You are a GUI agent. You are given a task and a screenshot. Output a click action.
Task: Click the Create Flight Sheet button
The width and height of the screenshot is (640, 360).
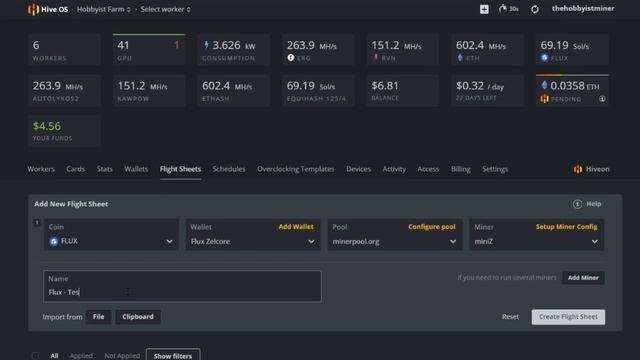point(568,317)
